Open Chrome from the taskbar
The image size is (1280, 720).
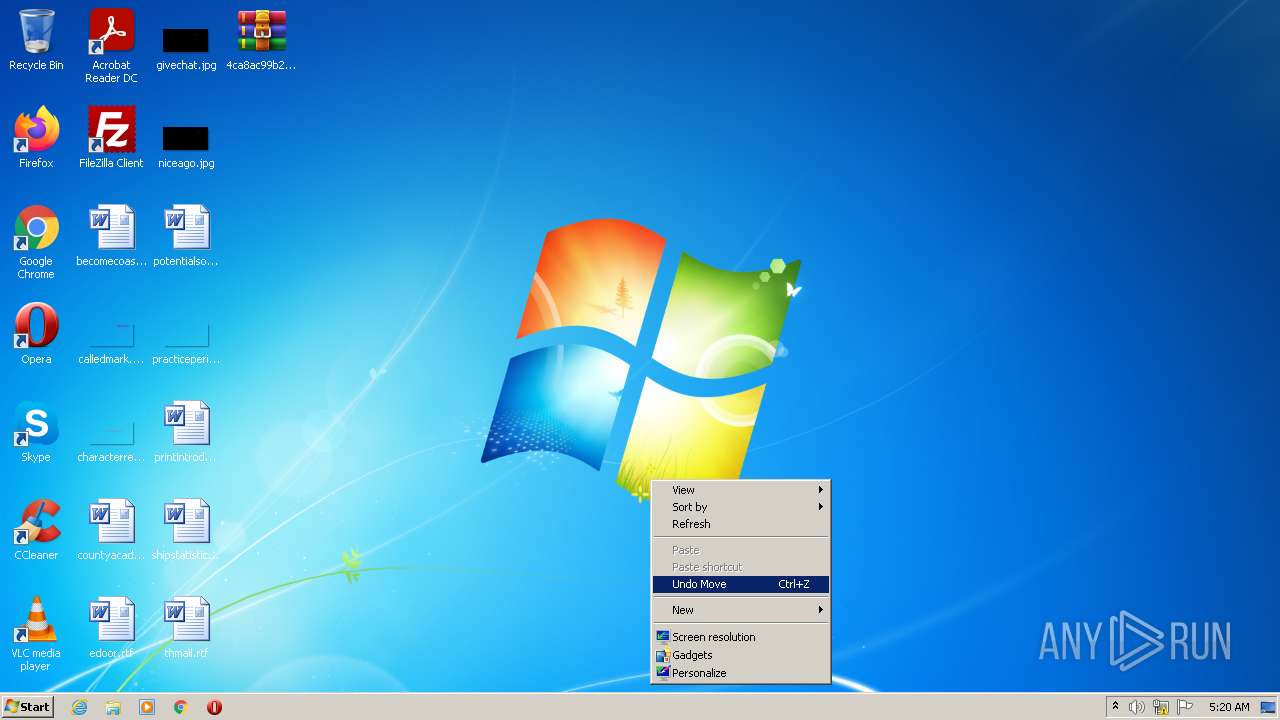tap(181, 707)
